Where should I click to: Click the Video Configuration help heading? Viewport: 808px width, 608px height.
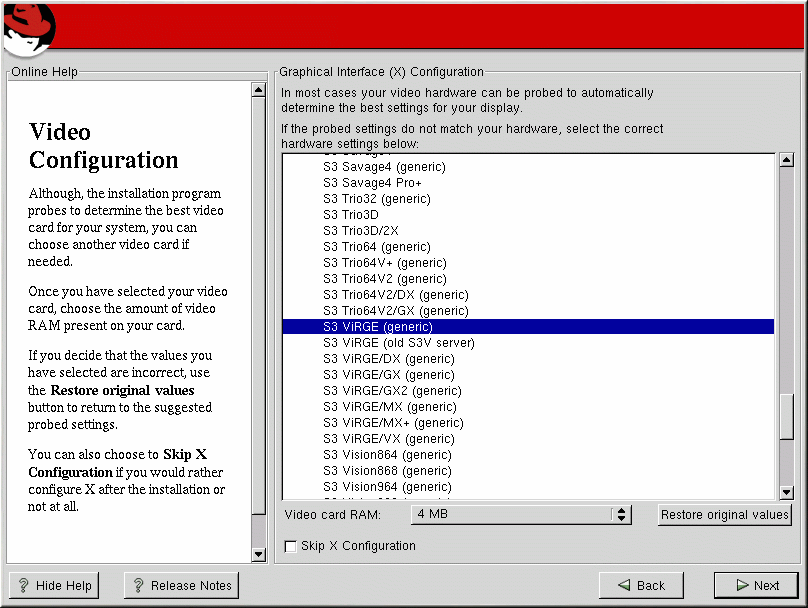click(104, 146)
